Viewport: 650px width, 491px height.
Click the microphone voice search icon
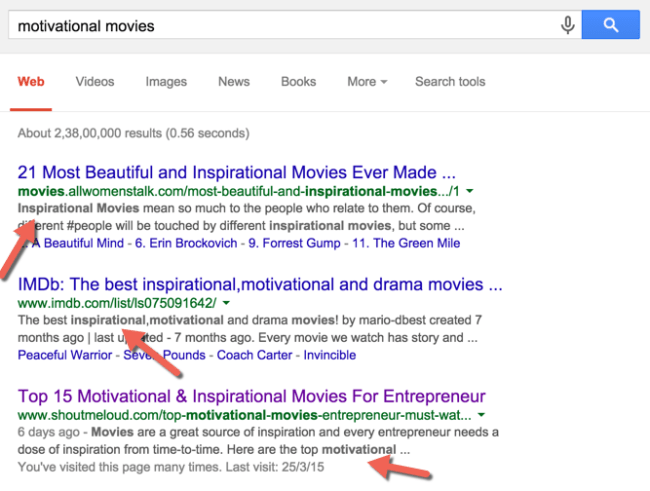[568, 25]
